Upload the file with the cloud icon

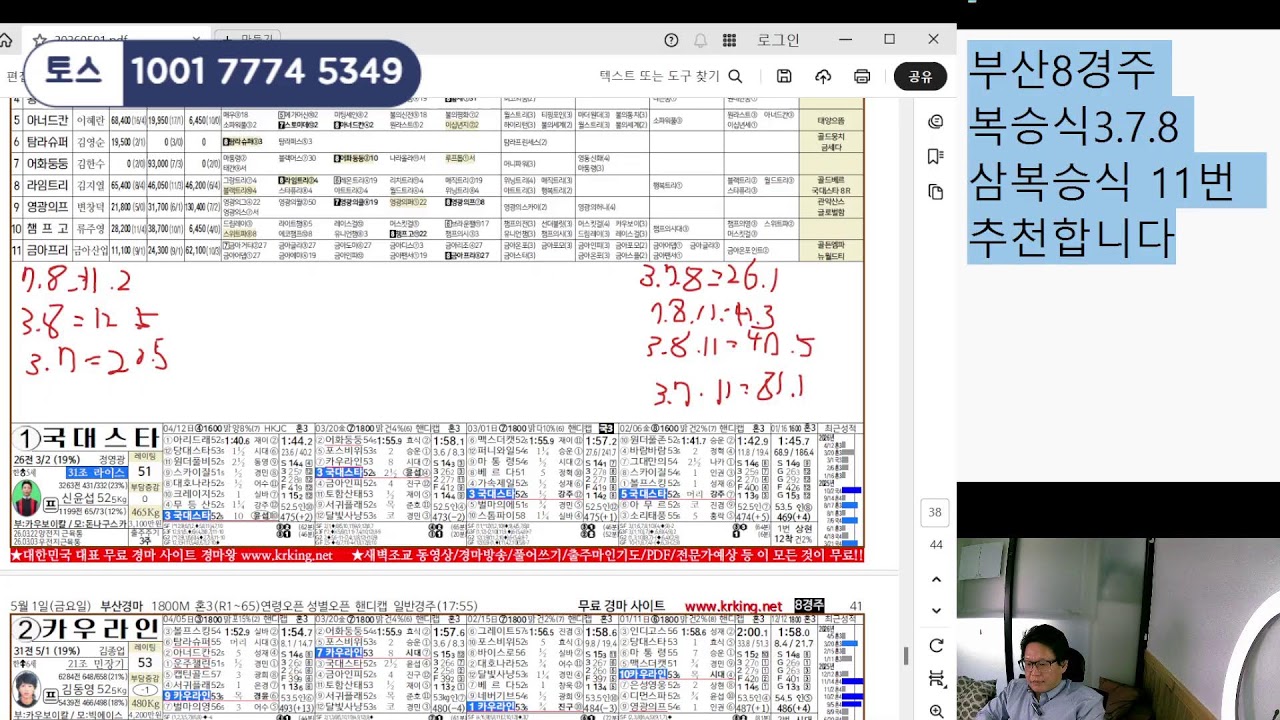pos(823,76)
